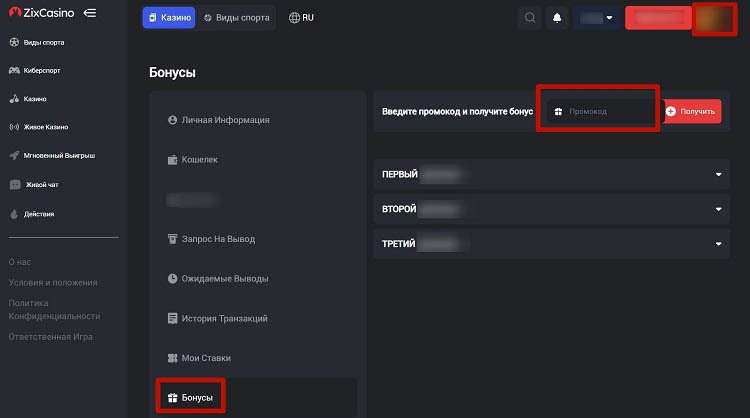This screenshot has height=418, width=750.
Task: Open the RU language selector
Action: pos(301,18)
